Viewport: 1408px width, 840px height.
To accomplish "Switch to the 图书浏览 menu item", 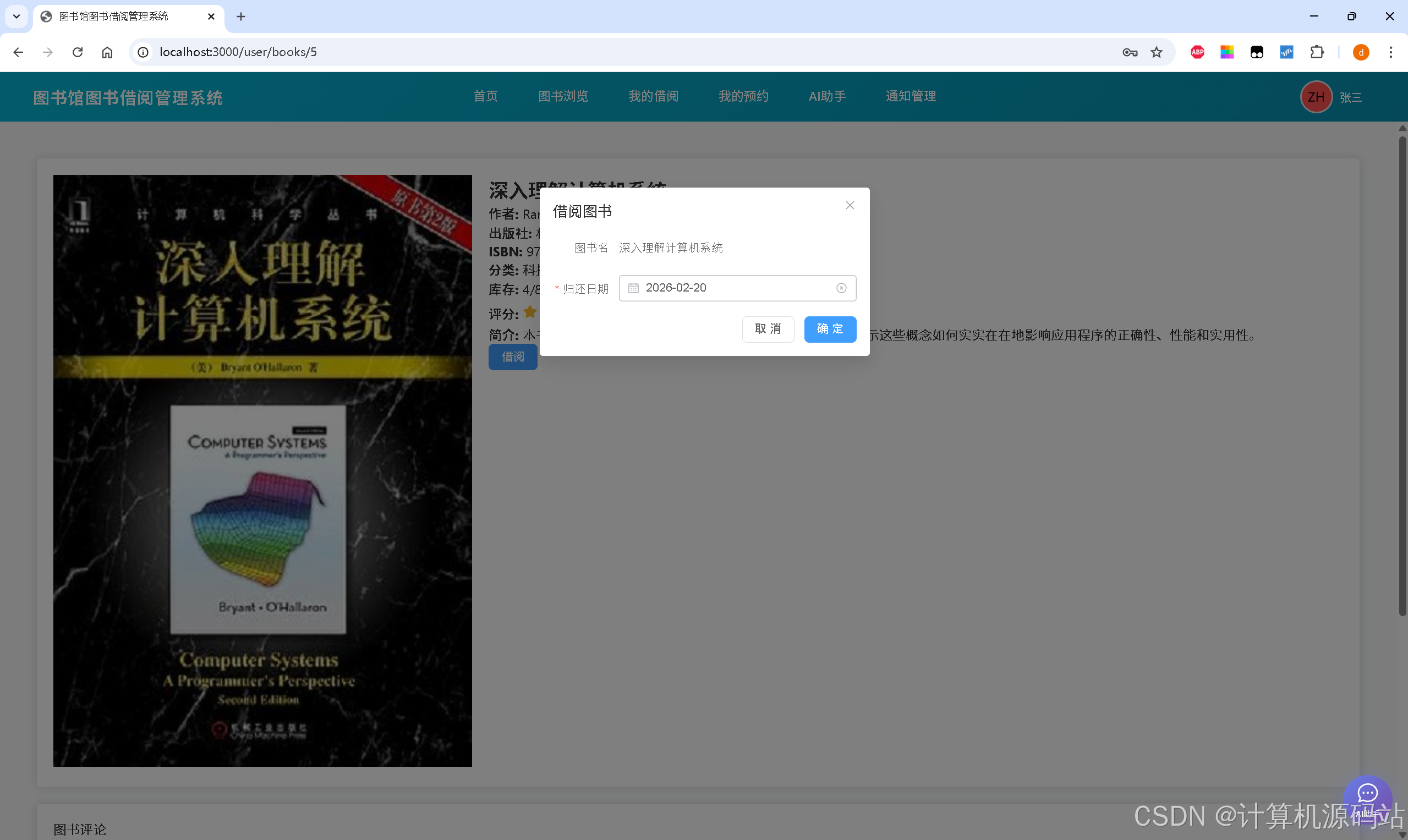I will [x=563, y=96].
